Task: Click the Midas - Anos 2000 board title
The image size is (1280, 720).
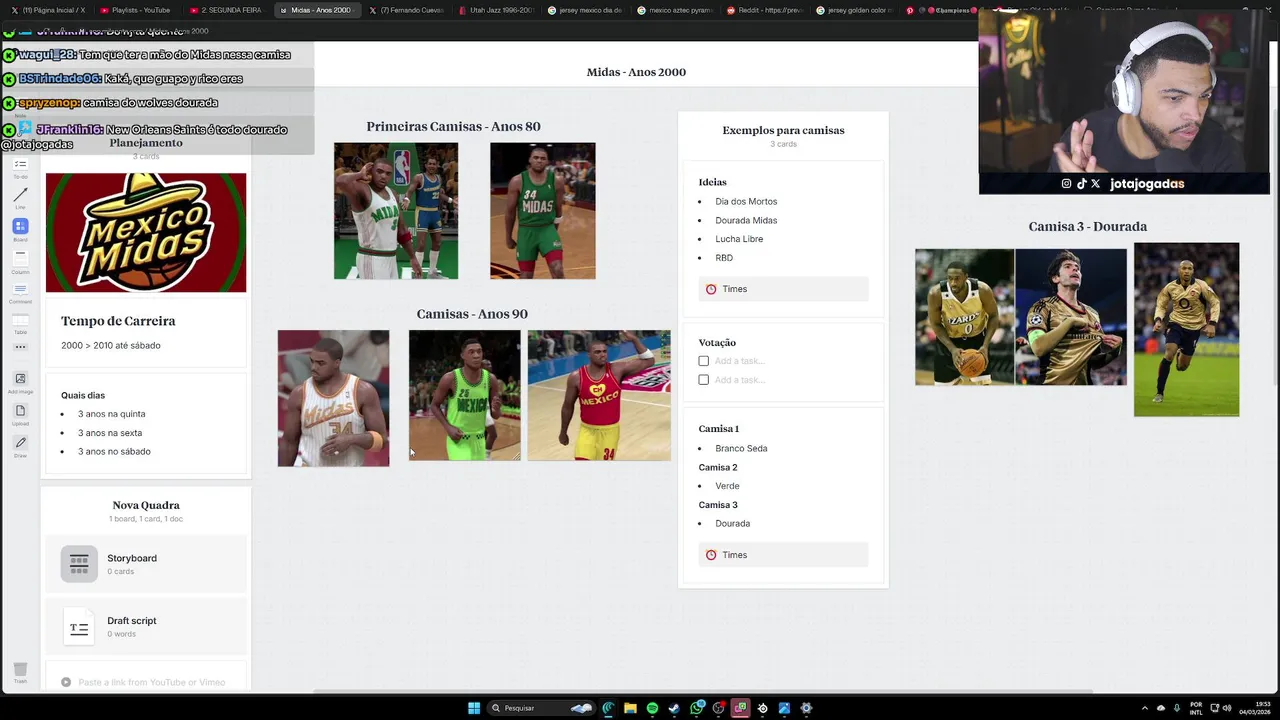Action: tap(636, 72)
